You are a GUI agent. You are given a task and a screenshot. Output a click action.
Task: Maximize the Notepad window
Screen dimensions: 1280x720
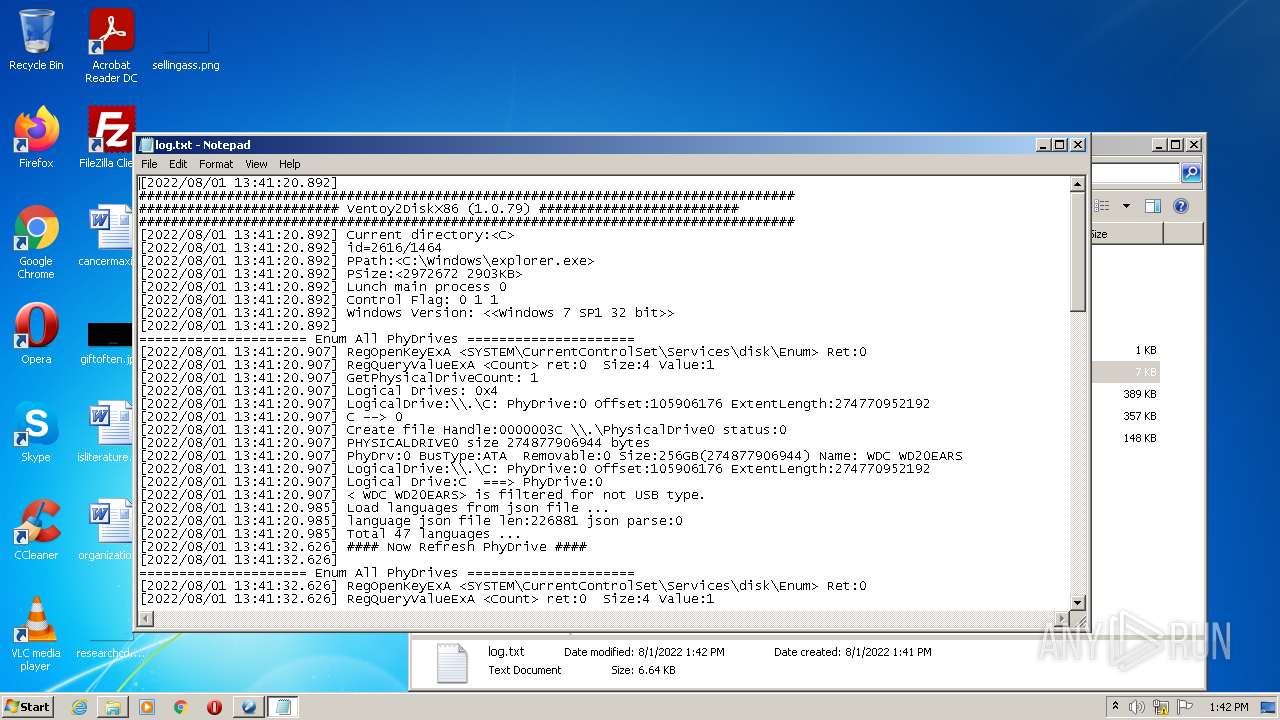[x=1060, y=145]
